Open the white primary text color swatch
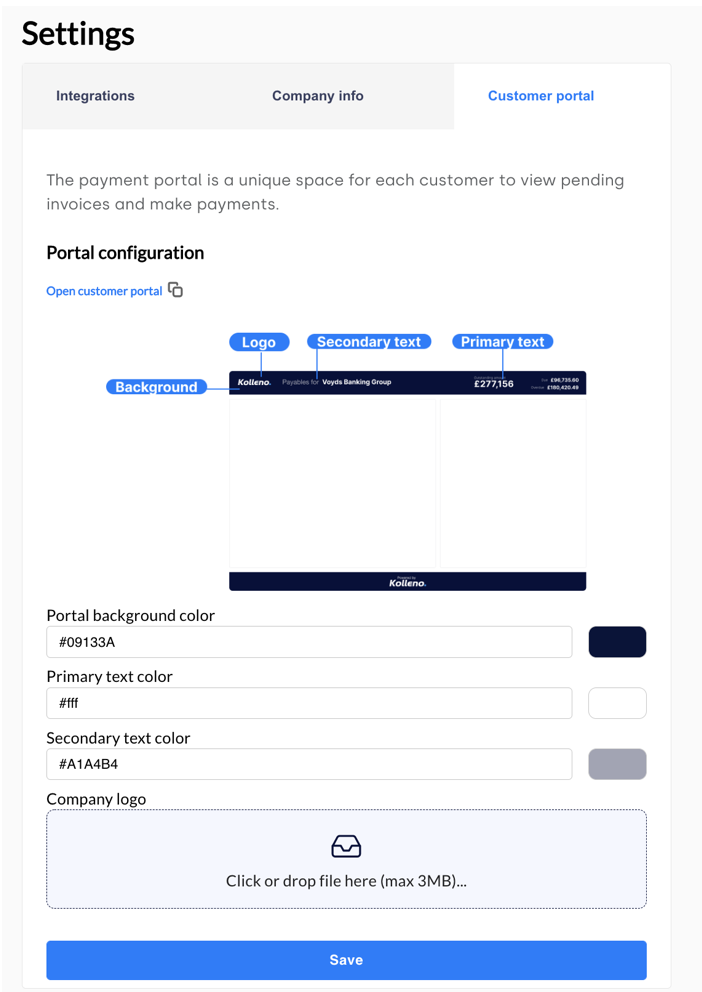 tap(617, 703)
